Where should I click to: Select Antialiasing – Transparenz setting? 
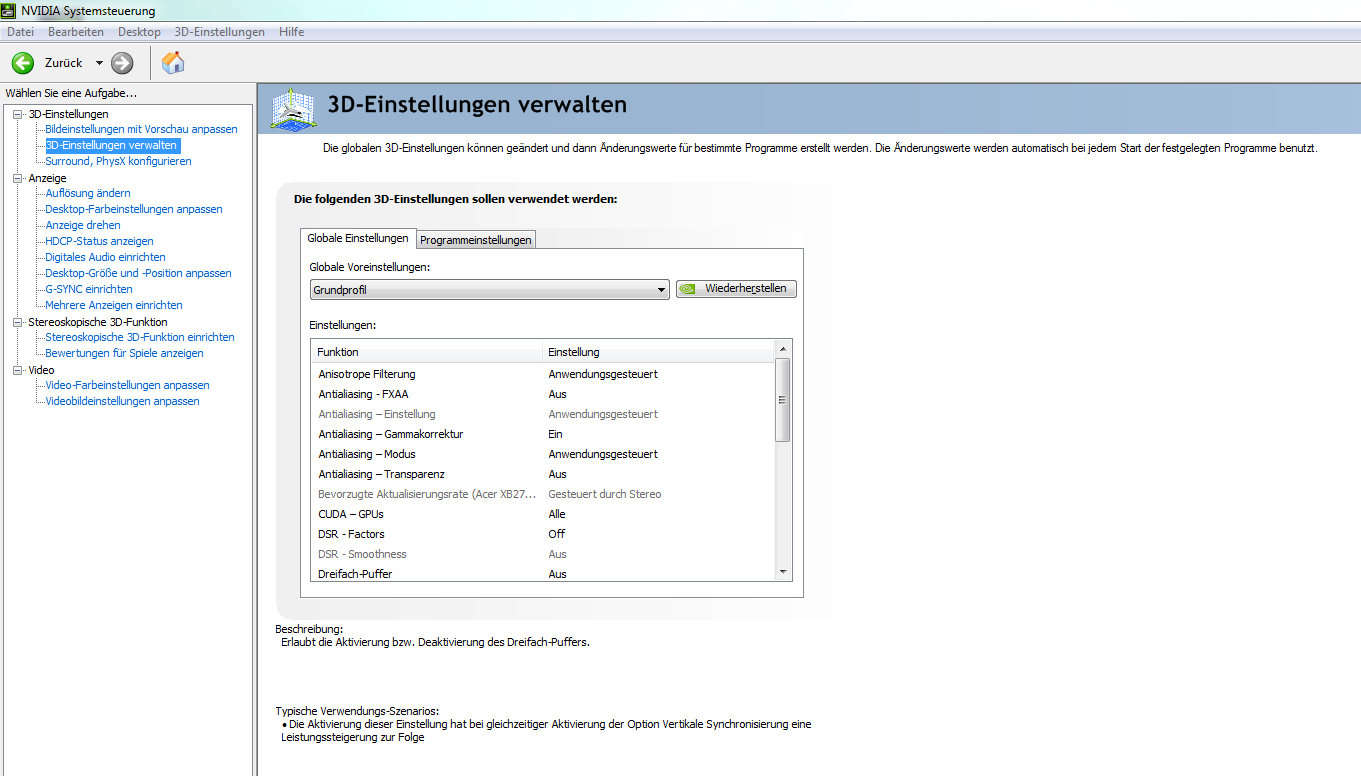543,474
